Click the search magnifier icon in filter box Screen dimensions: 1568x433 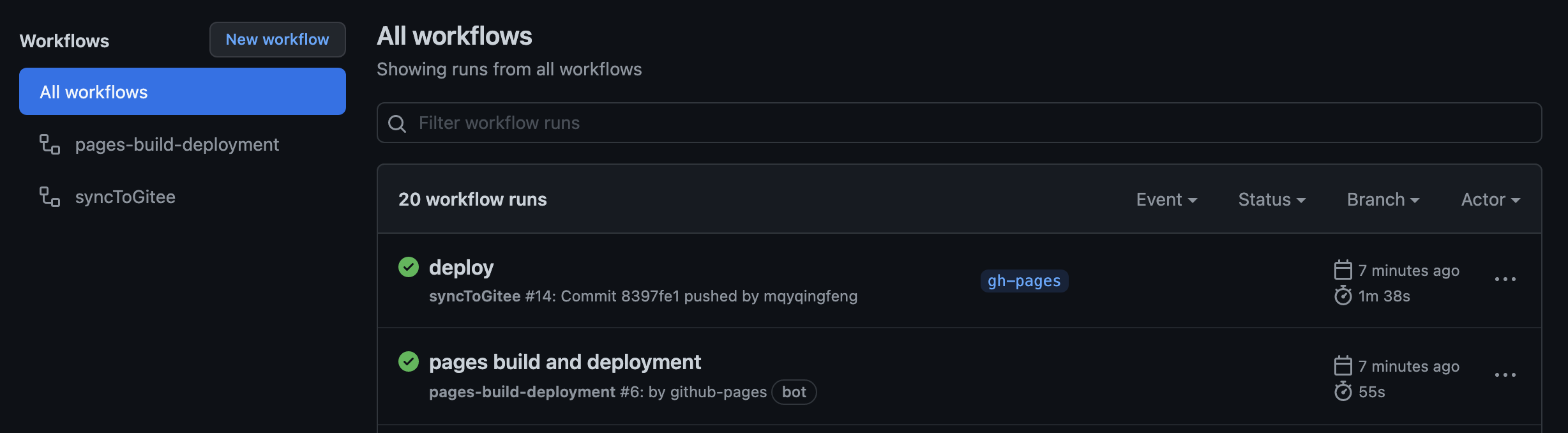click(x=397, y=123)
